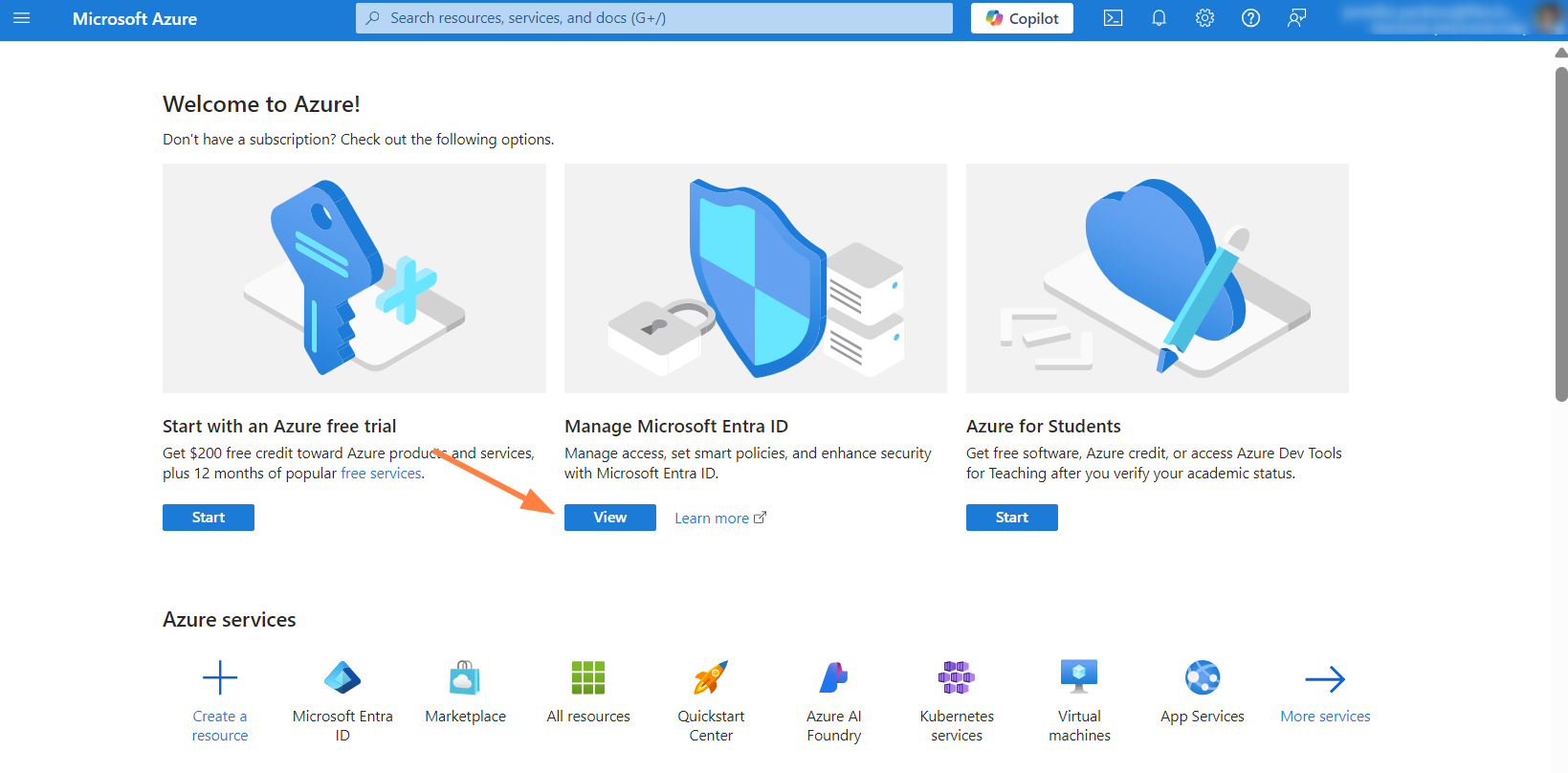Open the notifications bell
1568x773 pixels.
pyautogui.click(x=1159, y=18)
